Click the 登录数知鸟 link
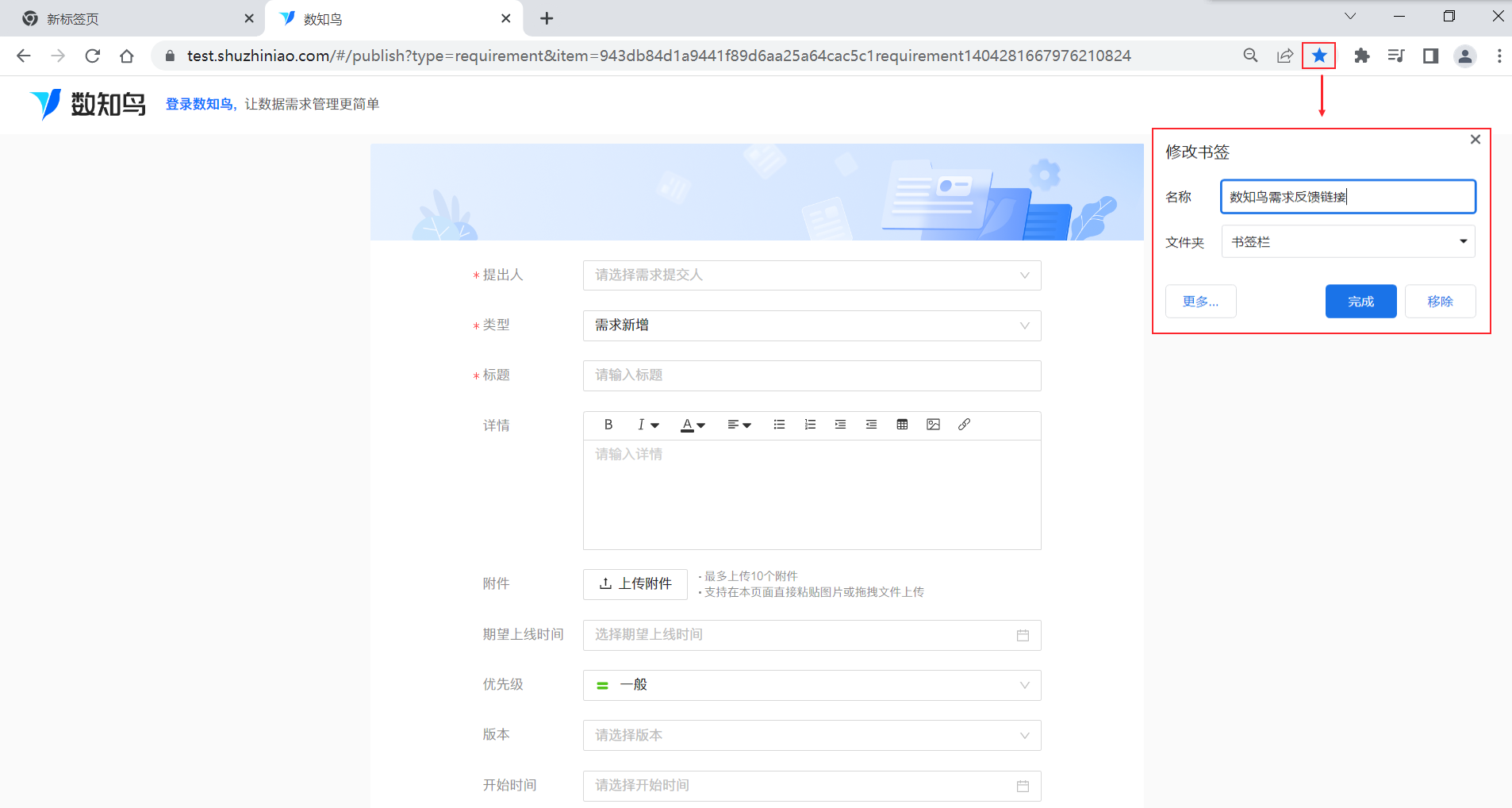Screen dimensions: 1512x808 (199, 104)
